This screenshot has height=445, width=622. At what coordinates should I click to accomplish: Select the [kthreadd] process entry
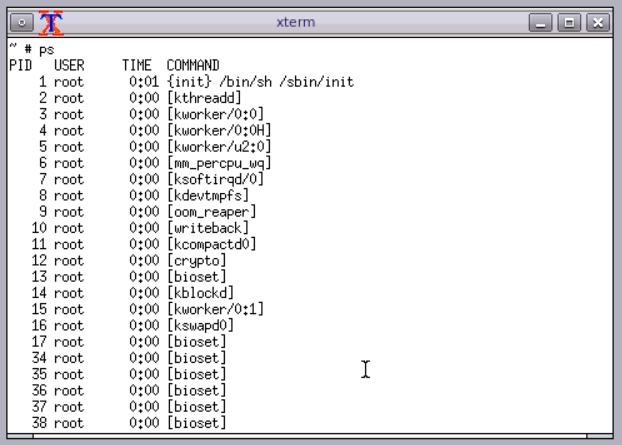point(204,98)
